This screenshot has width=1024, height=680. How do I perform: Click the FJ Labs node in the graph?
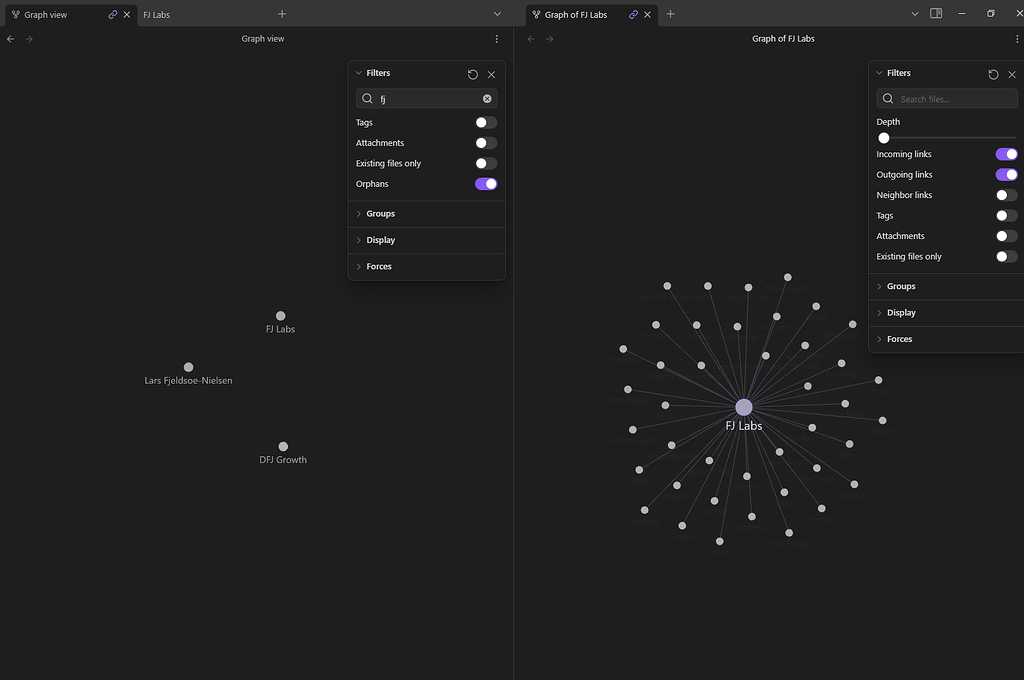[x=743, y=406]
